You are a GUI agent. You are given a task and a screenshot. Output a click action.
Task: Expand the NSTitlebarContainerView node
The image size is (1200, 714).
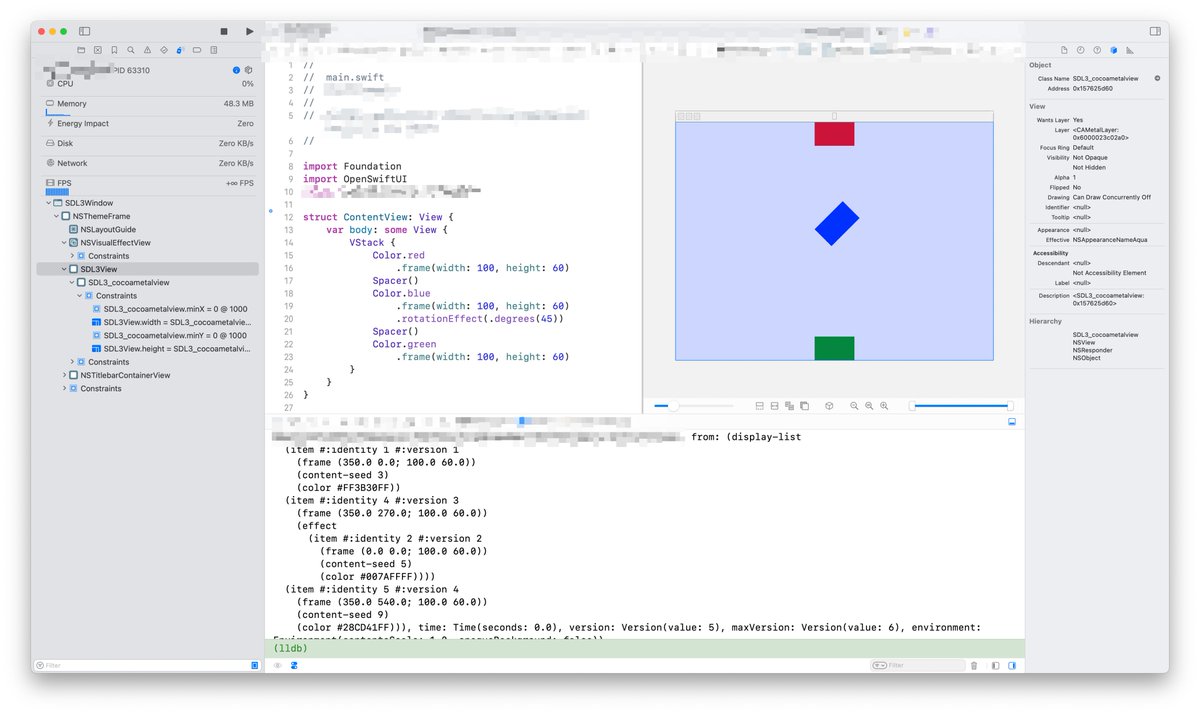(x=64, y=375)
